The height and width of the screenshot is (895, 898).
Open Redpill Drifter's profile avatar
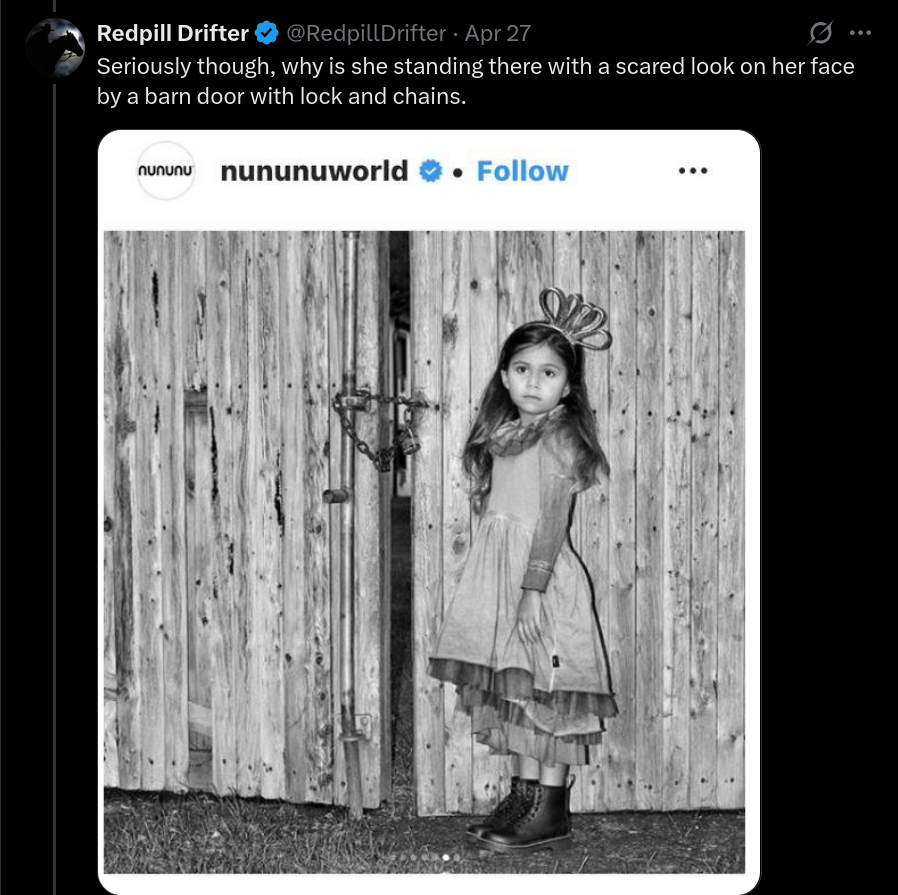click(x=55, y=48)
